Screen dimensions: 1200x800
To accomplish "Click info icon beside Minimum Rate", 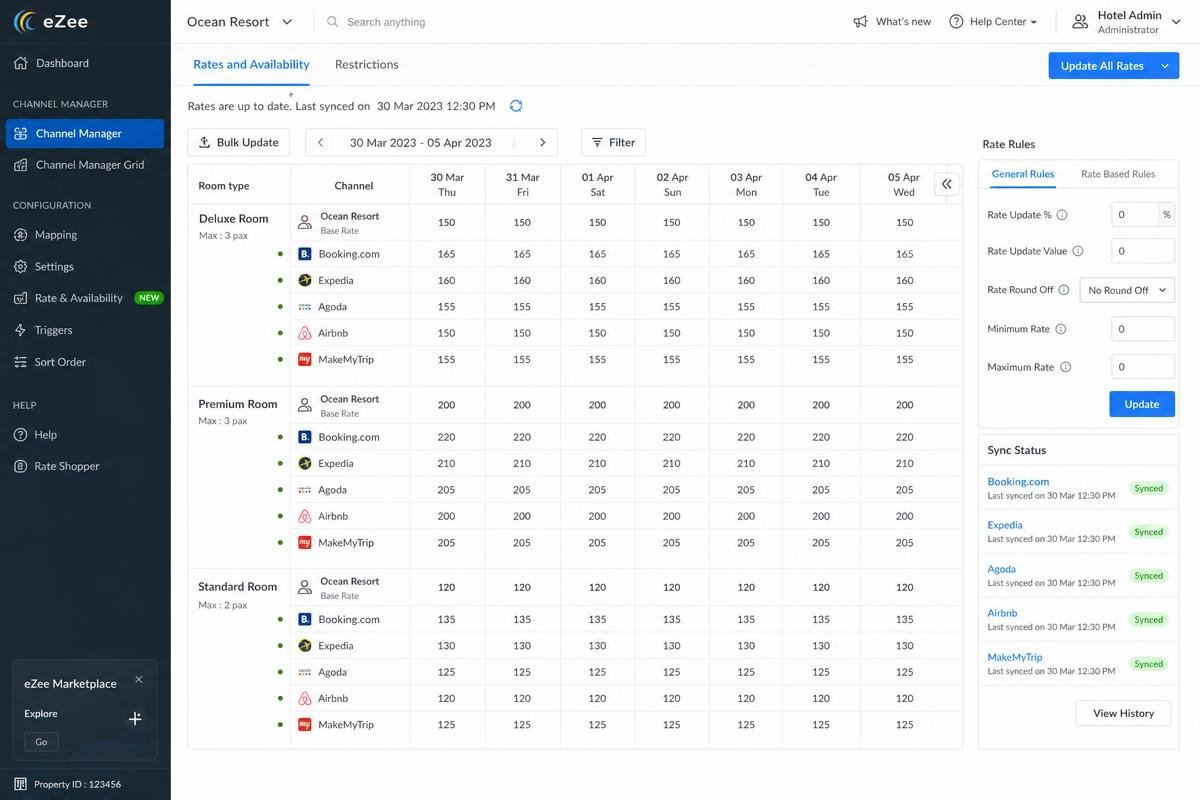I will [x=1061, y=329].
